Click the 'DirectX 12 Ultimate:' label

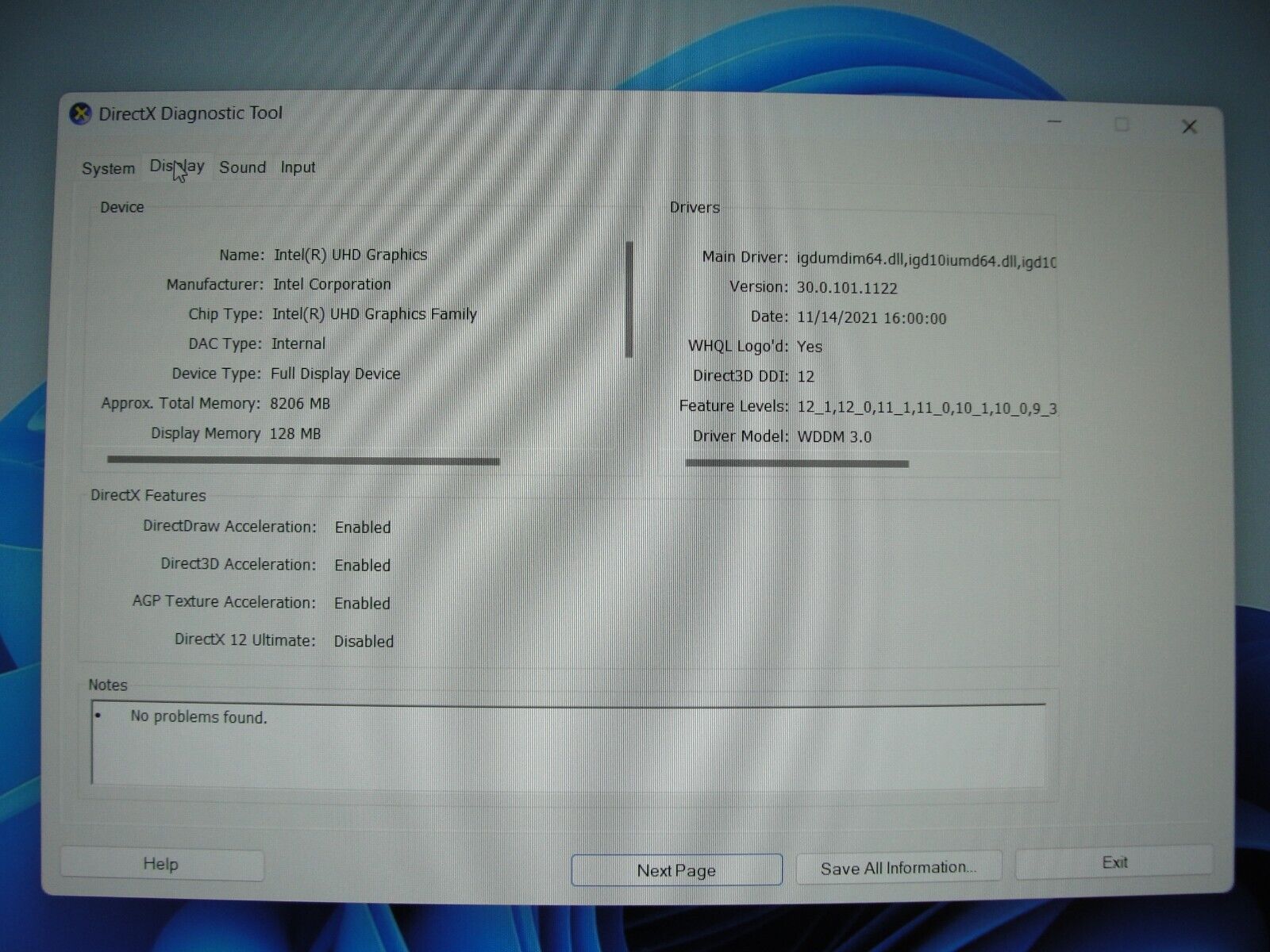click(245, 640)
